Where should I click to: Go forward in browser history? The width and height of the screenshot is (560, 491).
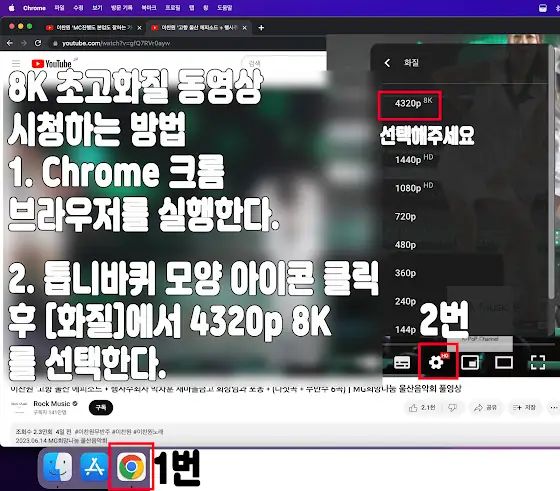[24, 43]
